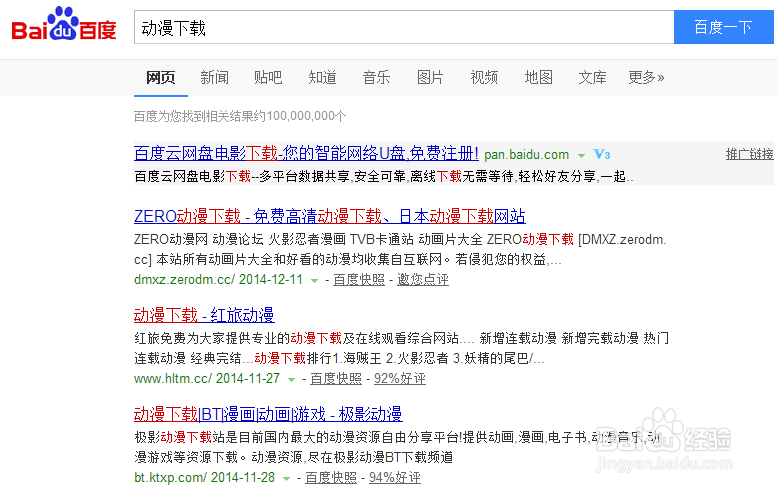This screenshot has height=491, width=777.
Task: Click the pan.baidu.com green URL
Action: [526, 155]
